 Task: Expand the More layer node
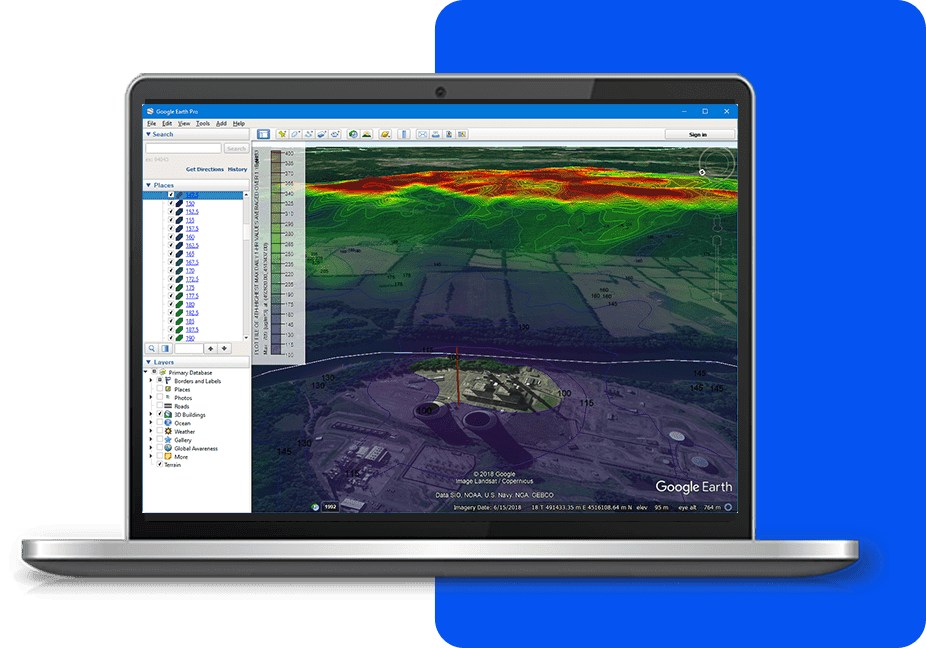point(151,456)
